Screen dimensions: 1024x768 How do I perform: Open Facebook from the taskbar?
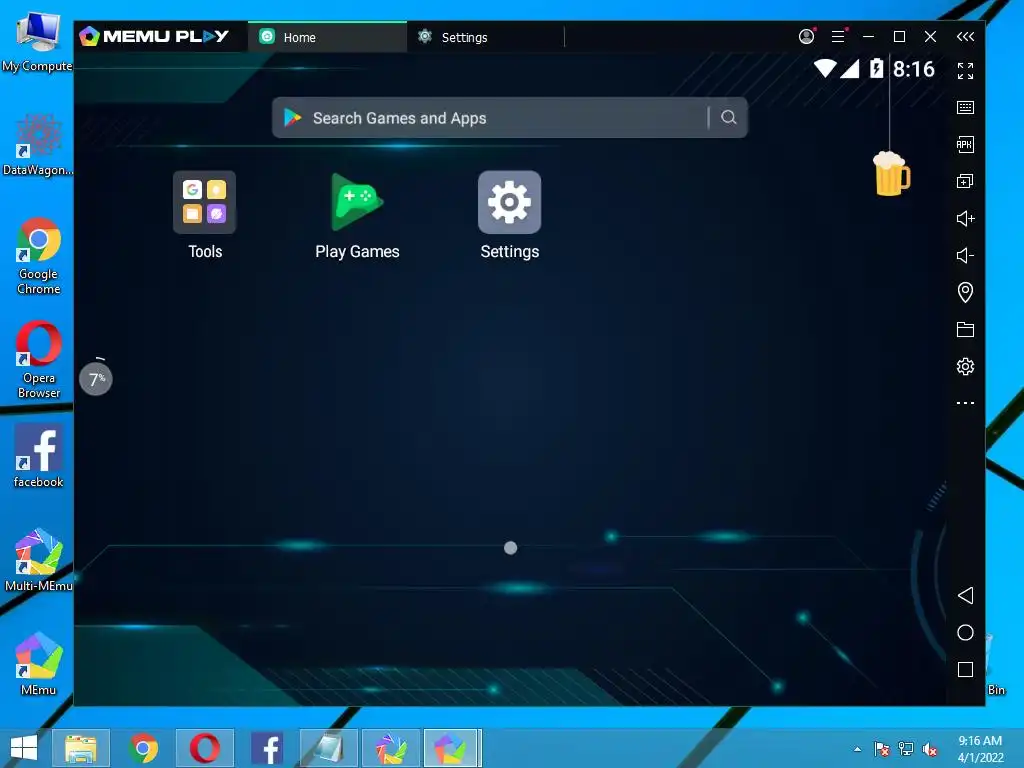[266, 748]
